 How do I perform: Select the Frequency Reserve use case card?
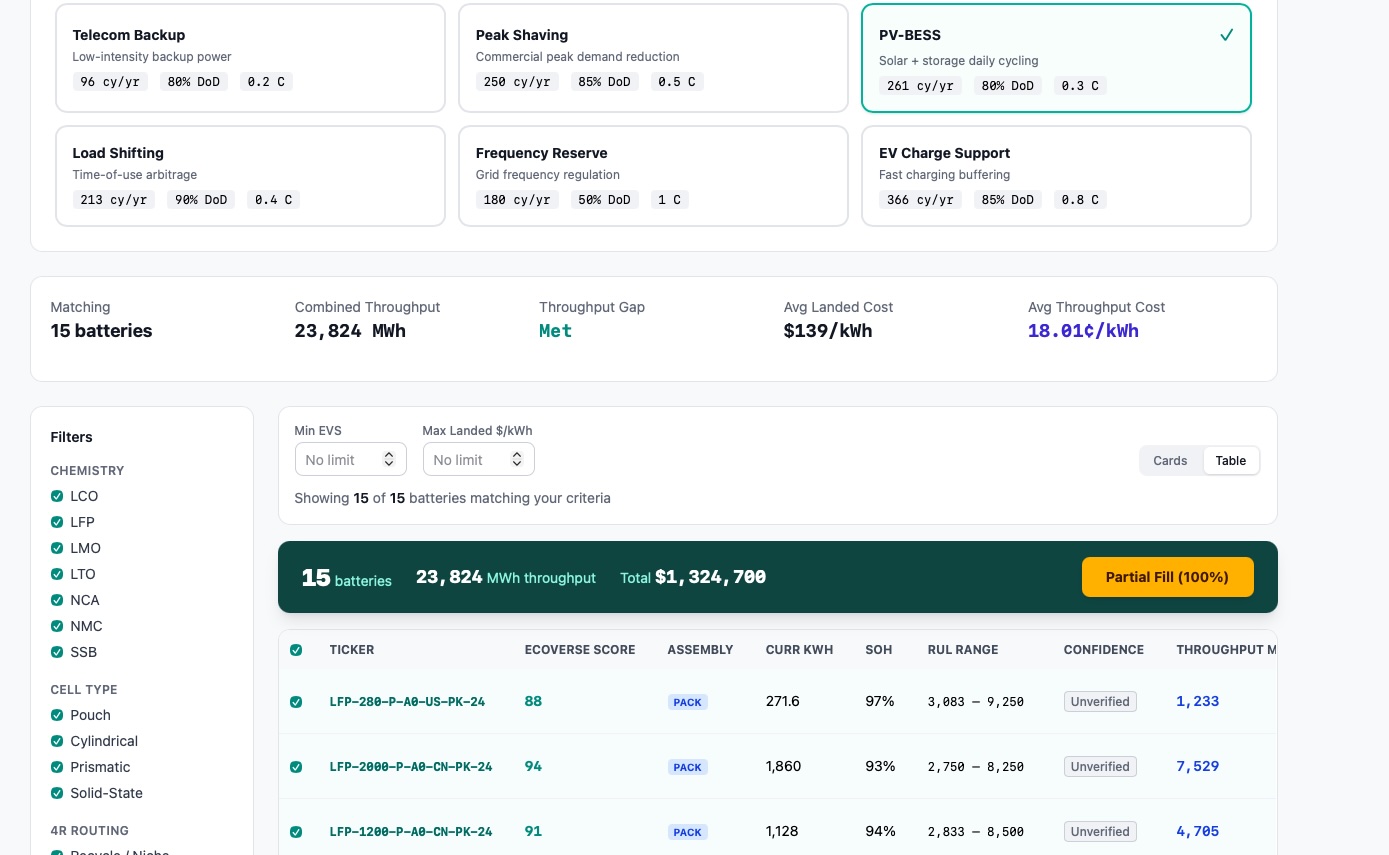[653, 175]
